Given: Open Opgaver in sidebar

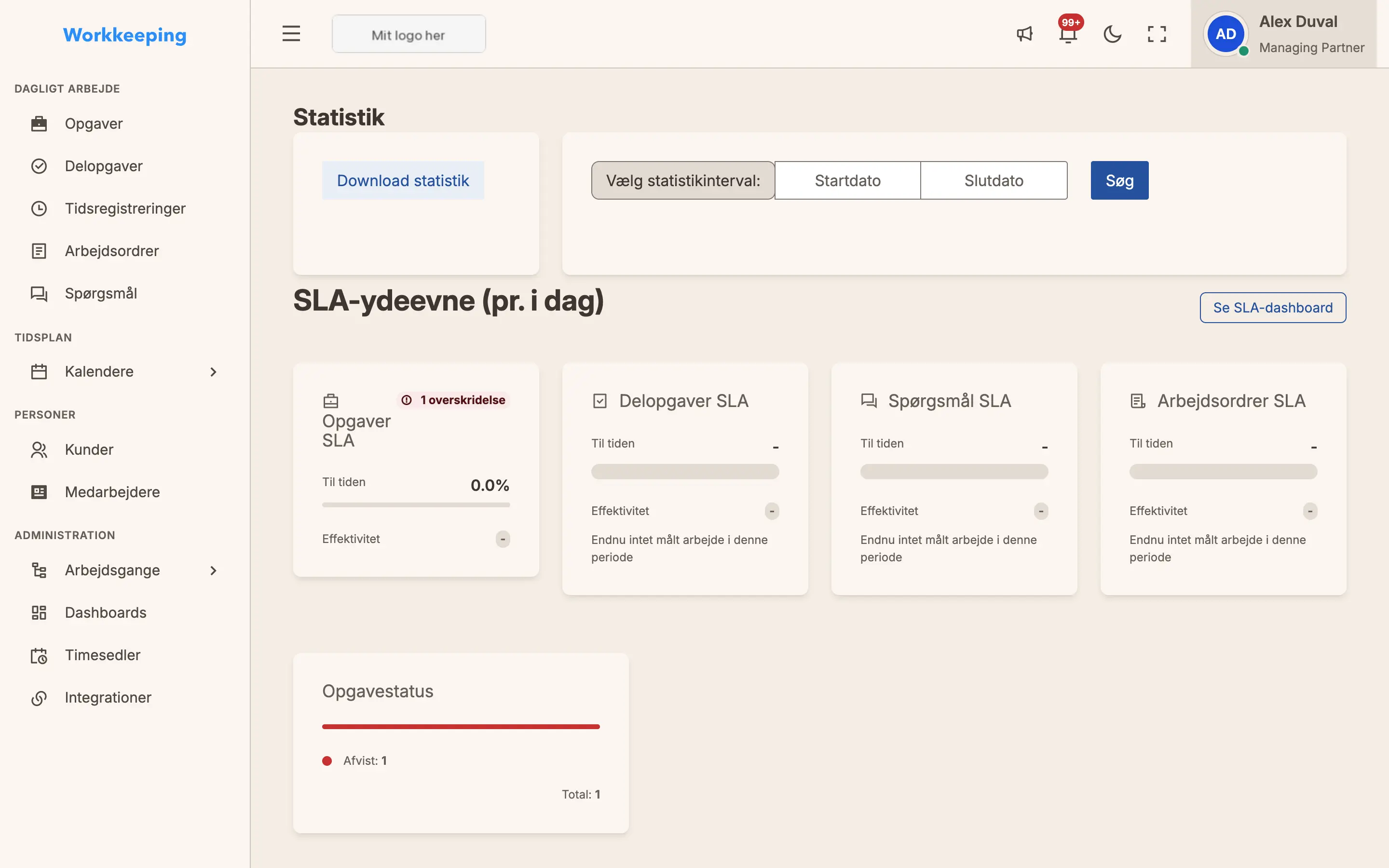Looking at the screenshot, I should [125, 123].
